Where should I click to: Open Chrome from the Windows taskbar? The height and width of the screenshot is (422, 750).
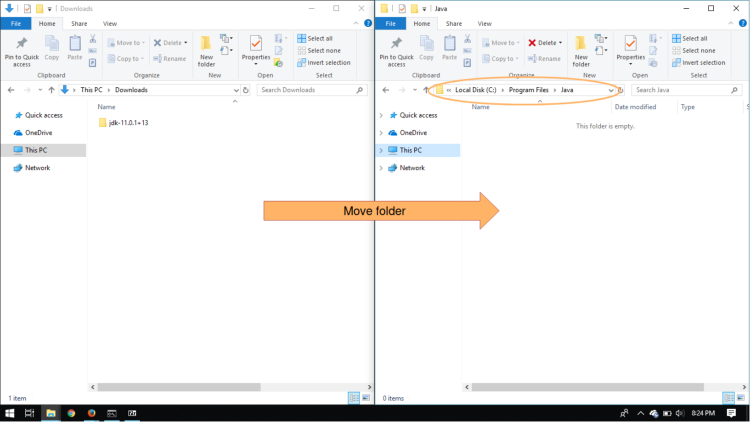[71, 412]
